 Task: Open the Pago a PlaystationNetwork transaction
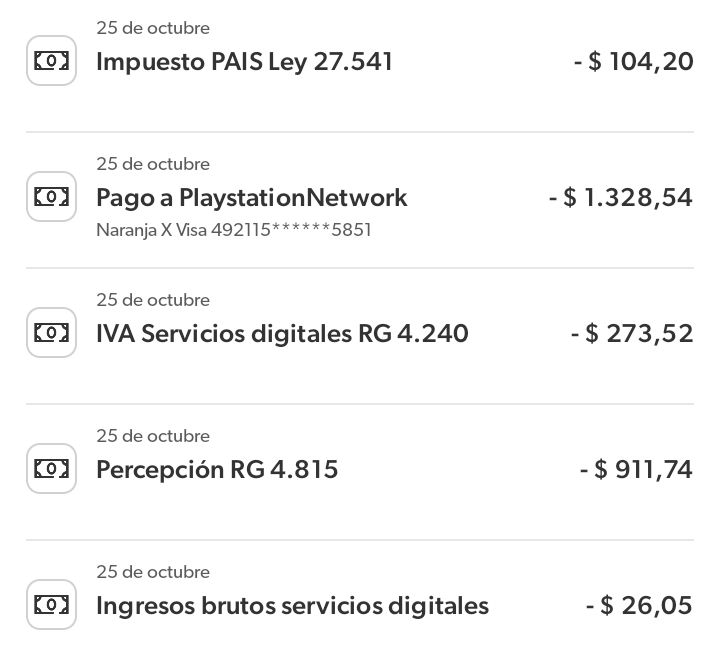(360, 200)
